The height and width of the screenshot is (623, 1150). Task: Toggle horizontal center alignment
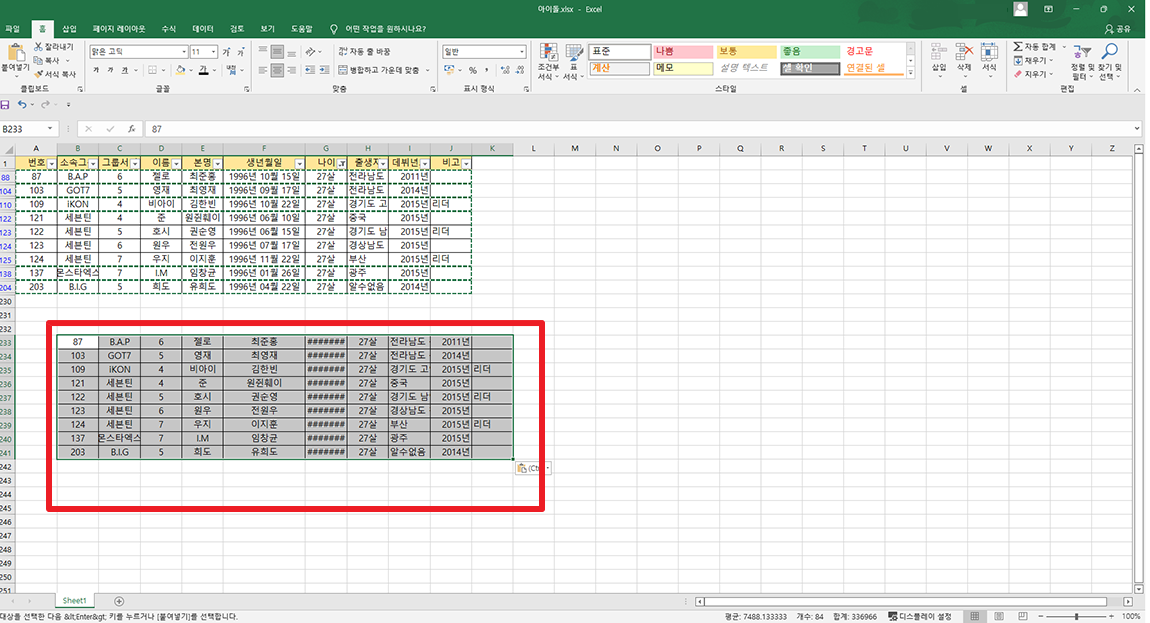click(x=277, y=70)
